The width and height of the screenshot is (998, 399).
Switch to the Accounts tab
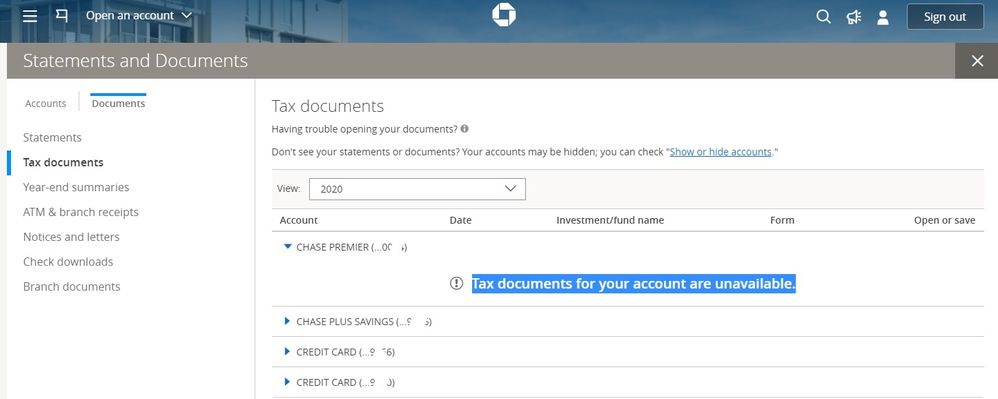[45, 103]
